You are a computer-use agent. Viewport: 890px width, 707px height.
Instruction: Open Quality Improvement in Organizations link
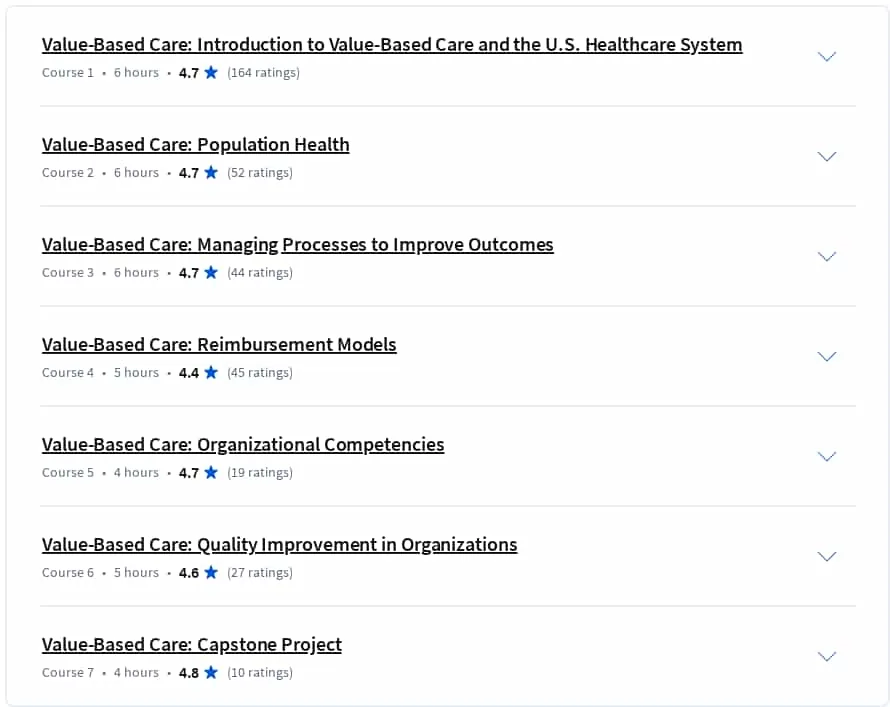click(x=279, y=545)
